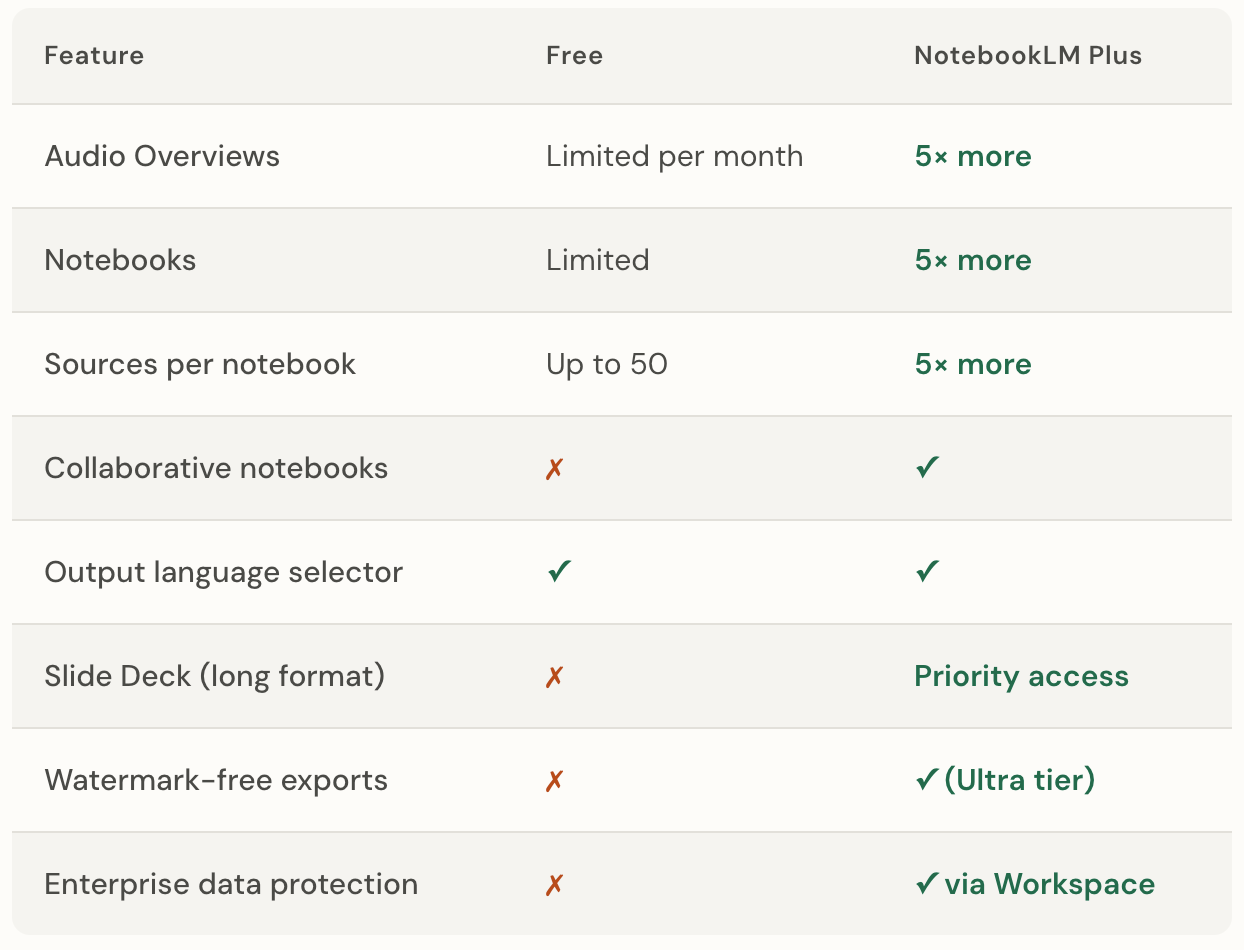The height and width of the screenshot is (950, 1244).
Task: Click Plus checkmark in Output language selector row
Action: pyautogui.click(x=927, y=571)
